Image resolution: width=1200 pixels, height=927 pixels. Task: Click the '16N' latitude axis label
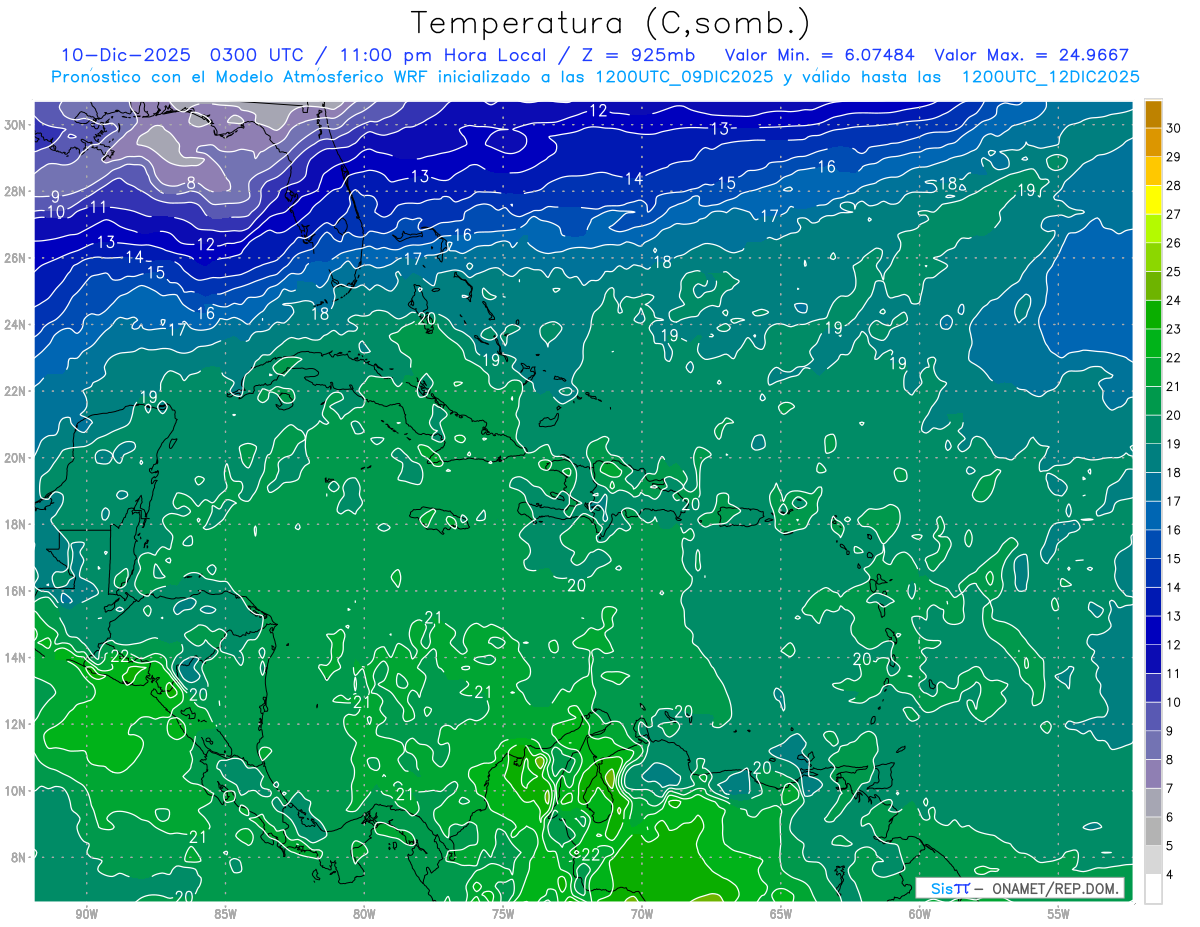(17, 590)
